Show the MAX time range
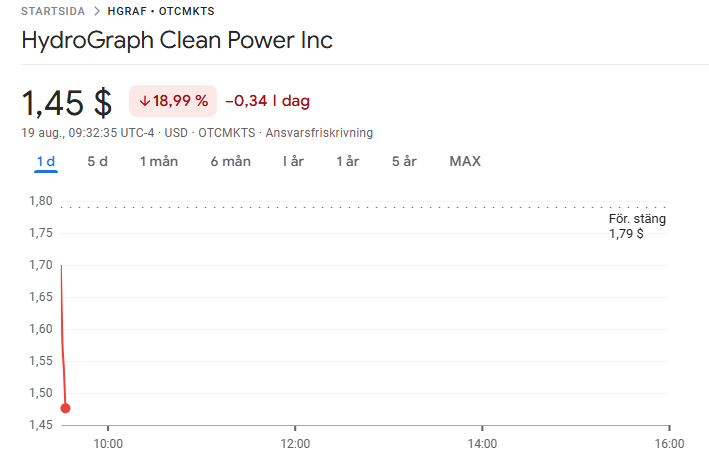The width and height of the screenshot is (709, 460). pos(465,161)
